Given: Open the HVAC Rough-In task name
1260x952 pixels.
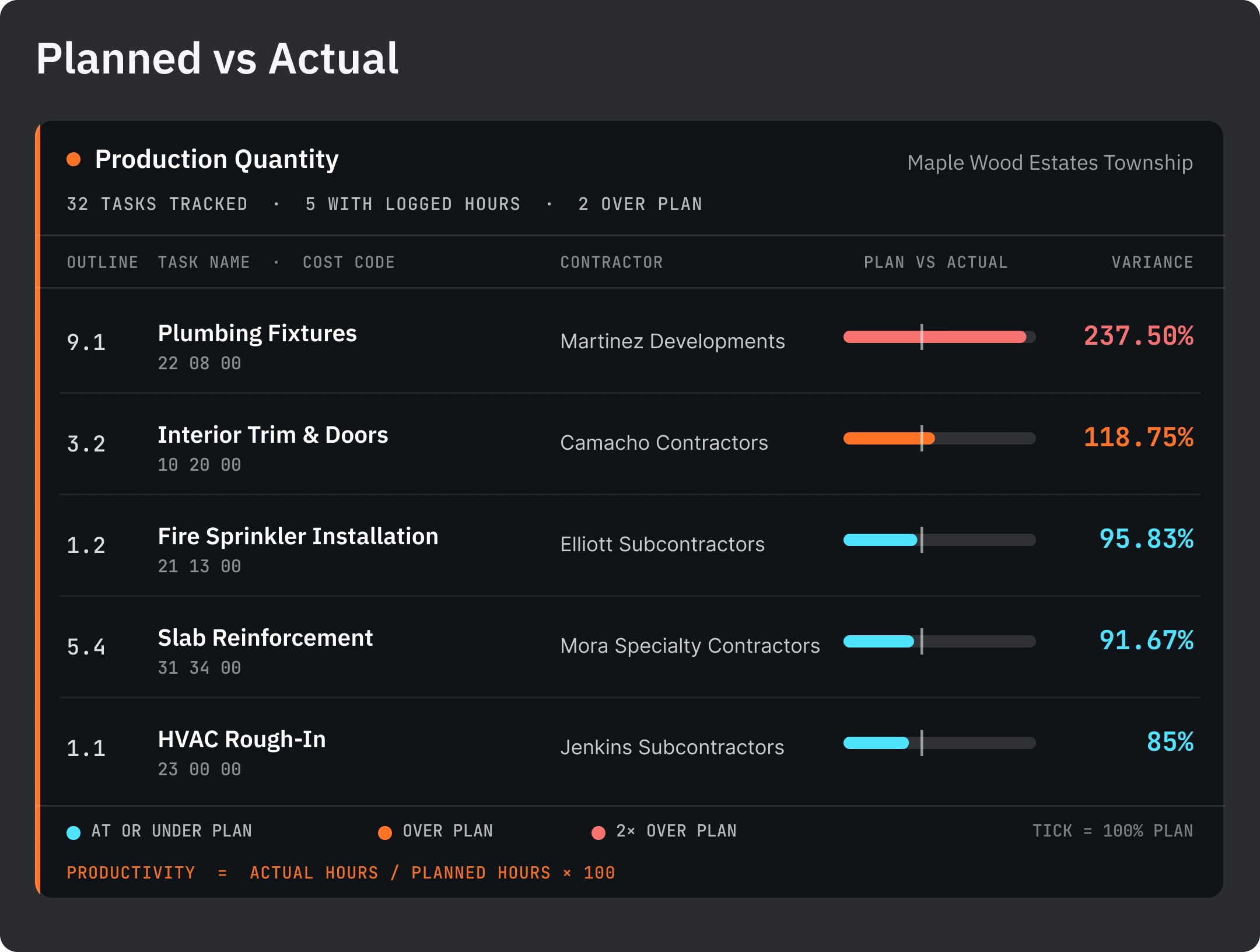Looking at the screenshot, I should tap(242, 740).
